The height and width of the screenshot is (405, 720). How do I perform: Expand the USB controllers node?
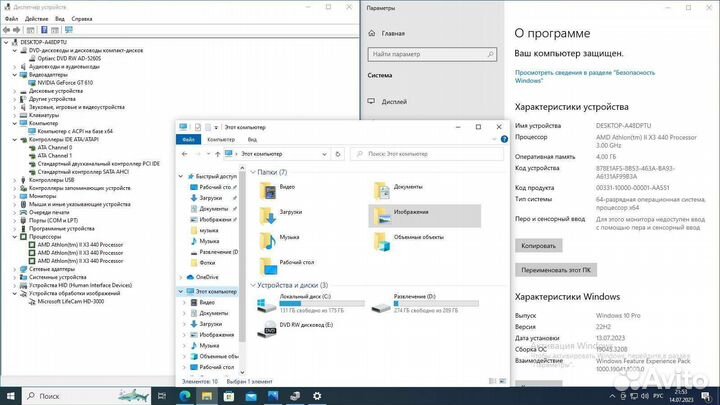point(15,180)
